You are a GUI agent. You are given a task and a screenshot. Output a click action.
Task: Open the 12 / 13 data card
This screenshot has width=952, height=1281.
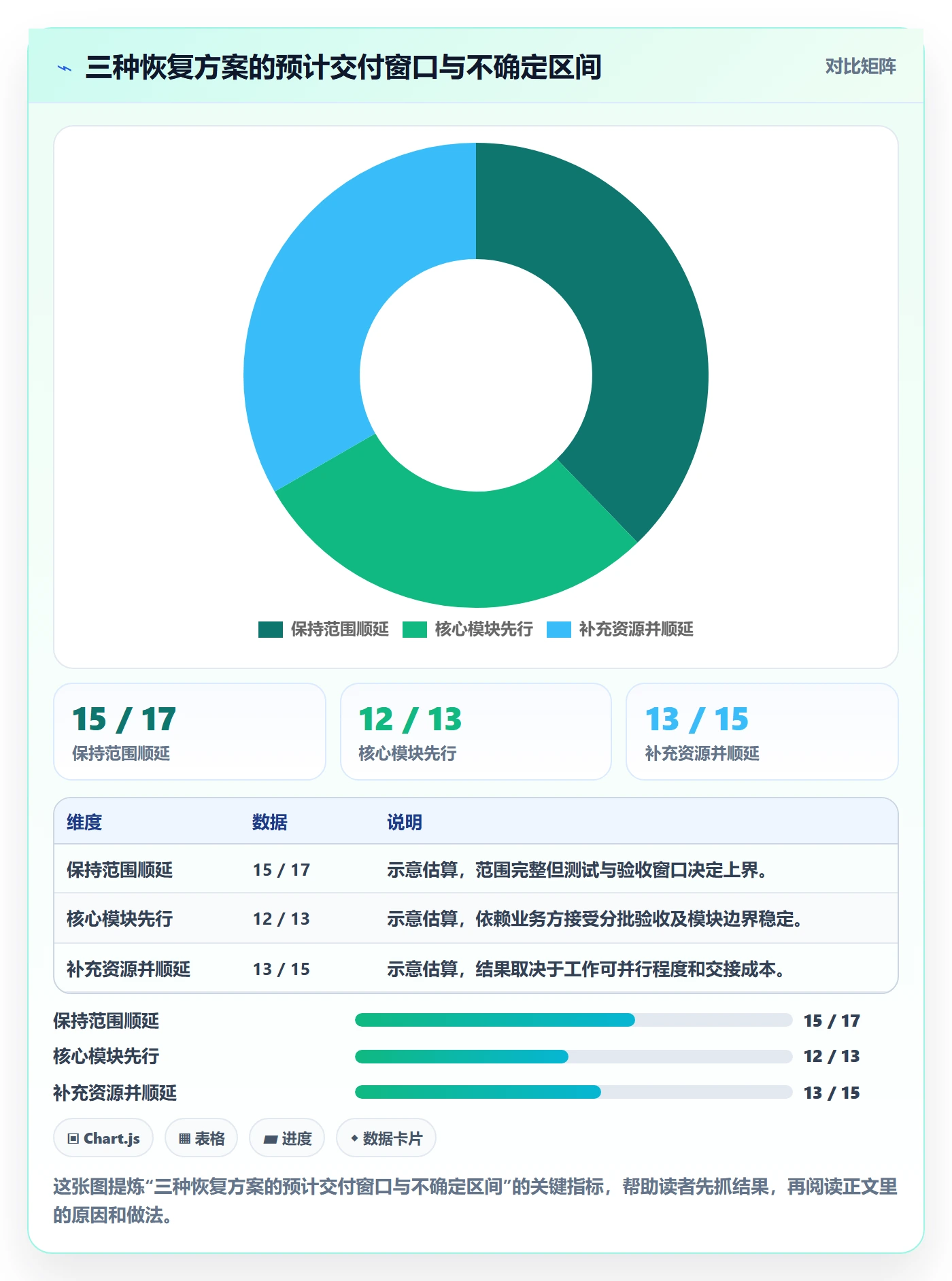coord(476,732)
